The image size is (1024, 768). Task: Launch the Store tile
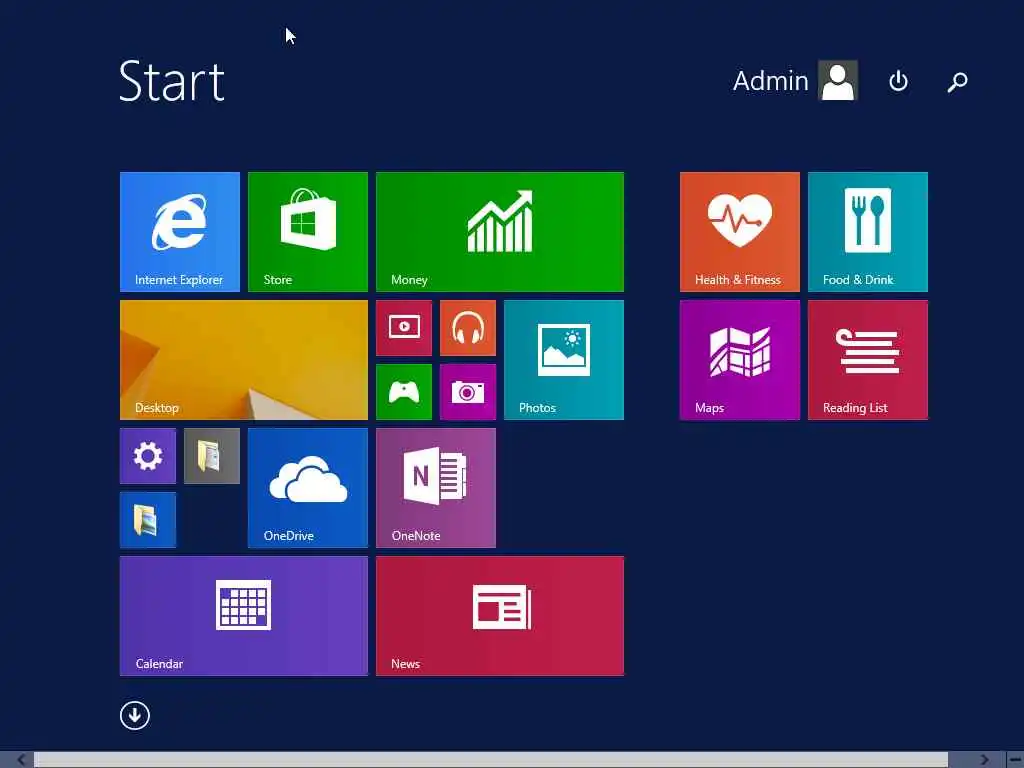coord(308,232)
